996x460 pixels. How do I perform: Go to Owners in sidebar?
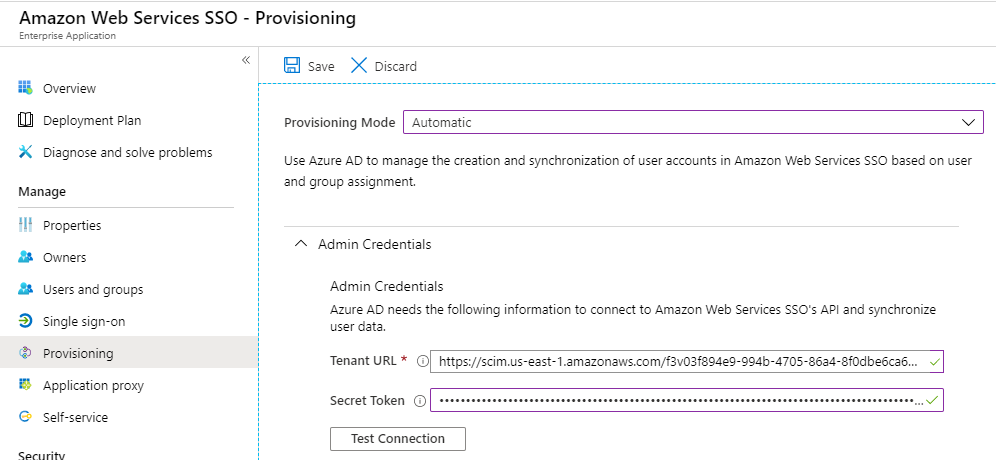coord(64,257)
